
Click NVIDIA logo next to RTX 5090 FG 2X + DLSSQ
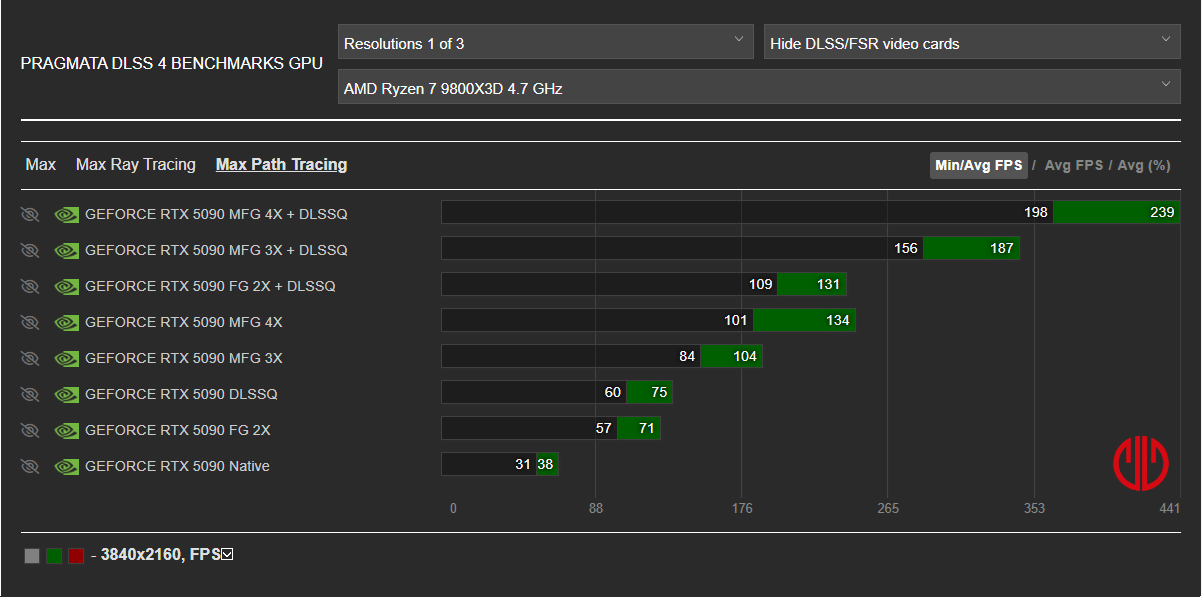67,286
